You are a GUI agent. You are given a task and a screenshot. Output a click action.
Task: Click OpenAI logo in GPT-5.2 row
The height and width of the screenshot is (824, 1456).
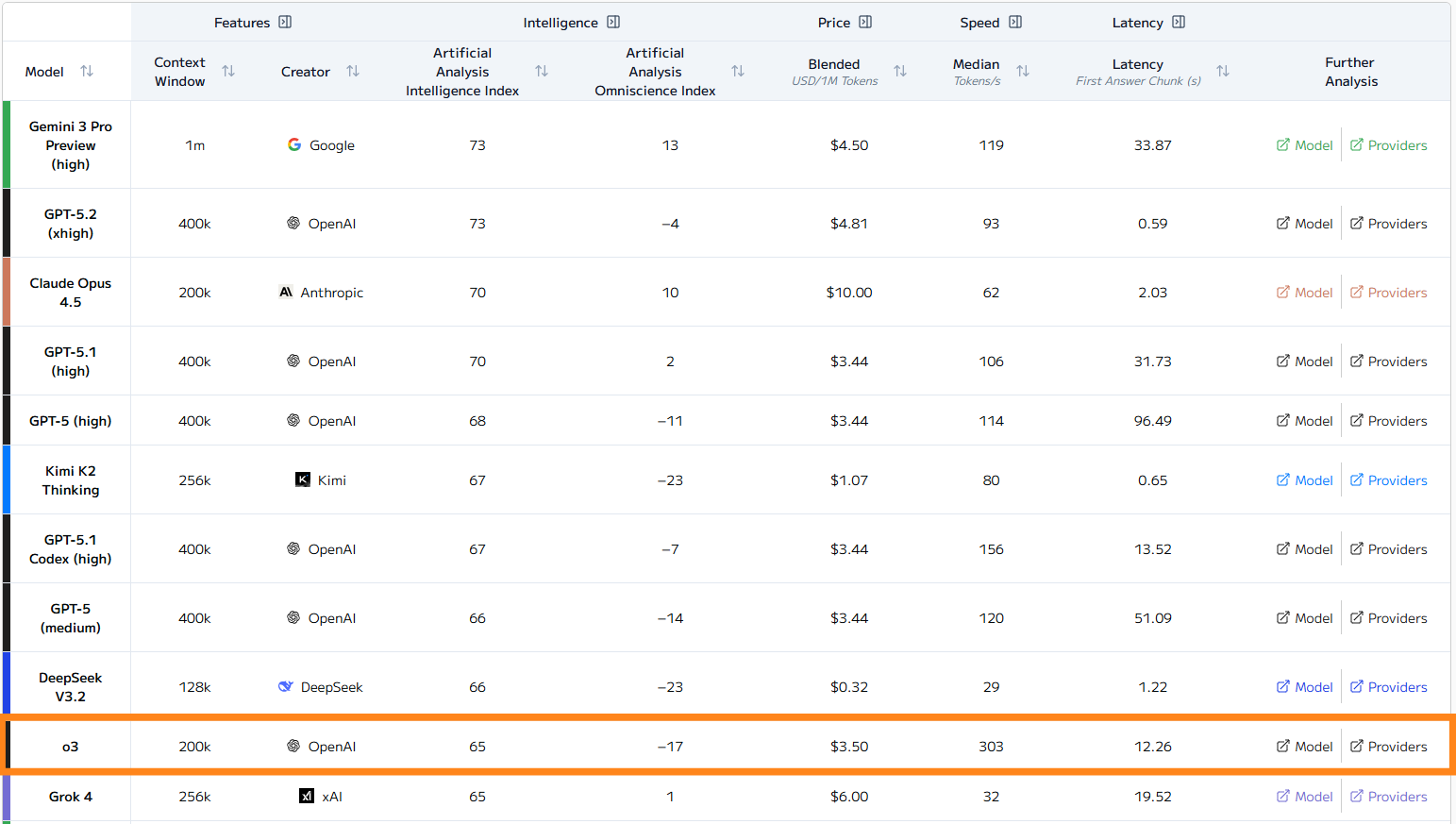pyautogui.click(x=293, y=223)
